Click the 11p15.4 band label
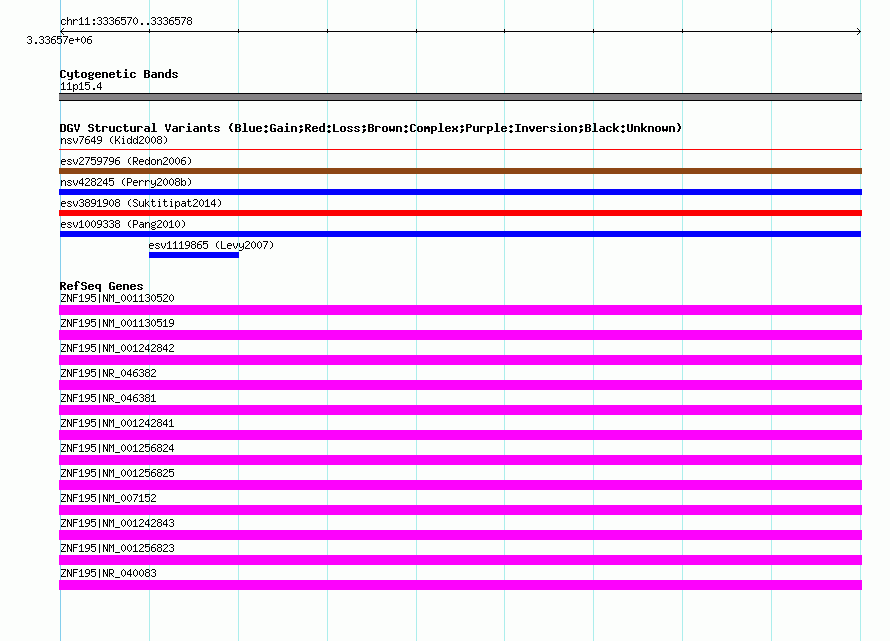 [81, 86]
